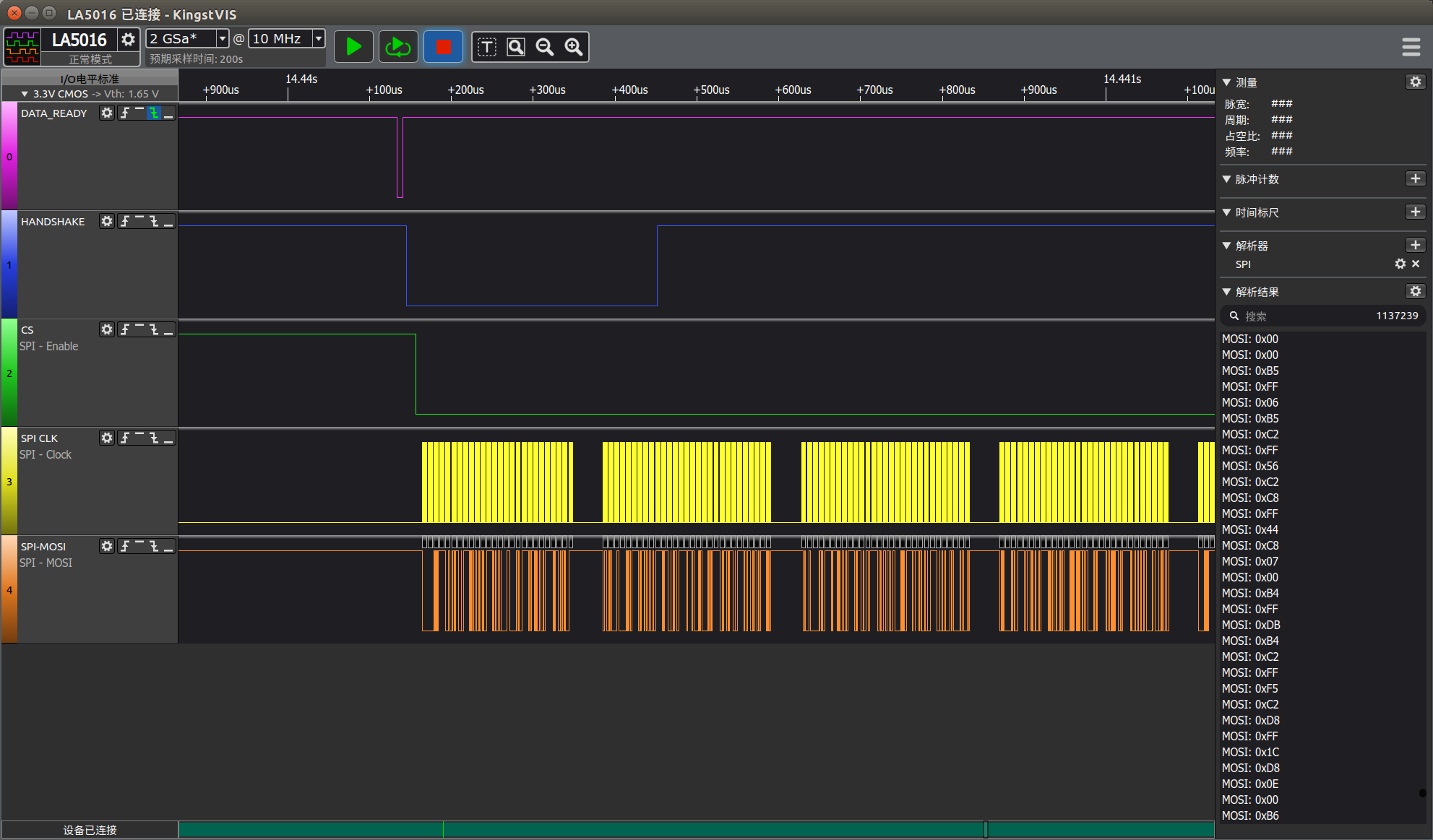Click the search field in decode results
The width and height of the screenshot is (1433, 840).
[x=1322, y=316]
